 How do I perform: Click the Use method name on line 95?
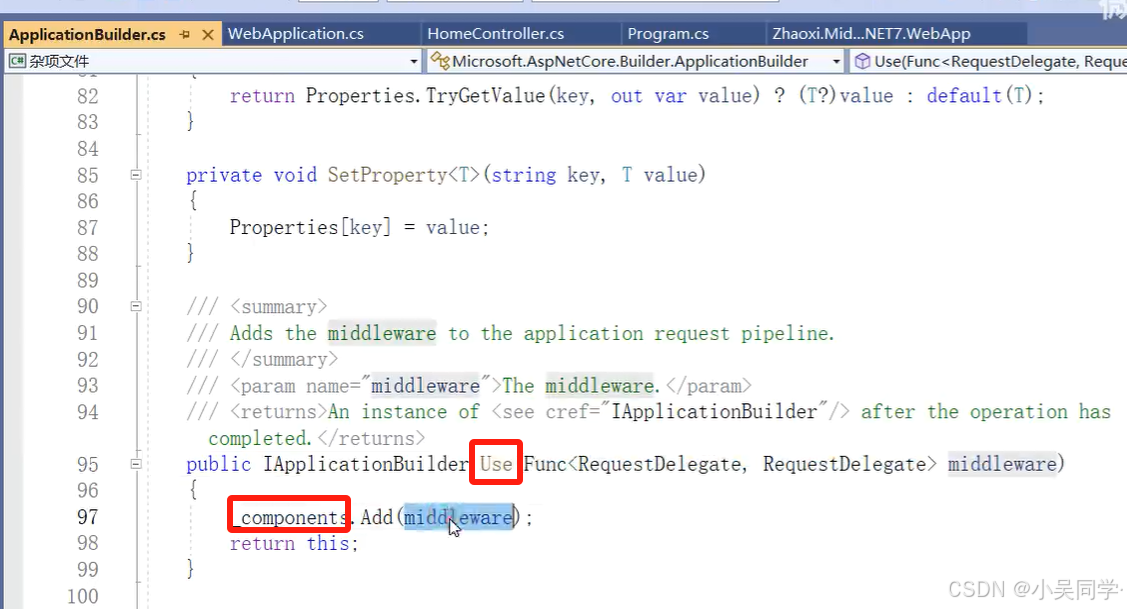point(496,464)
